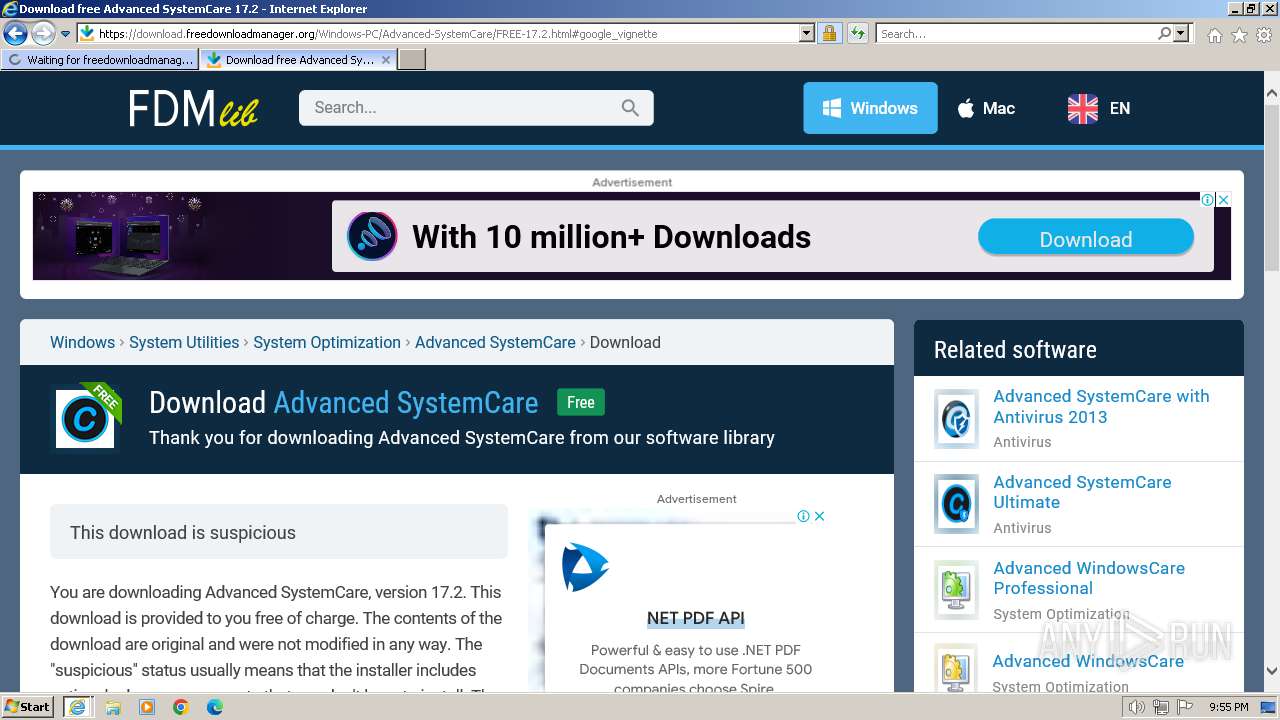Select the Windows platform button
Image resolution: width=1280 pixels, height=720 pixels.
click(870, 108)
